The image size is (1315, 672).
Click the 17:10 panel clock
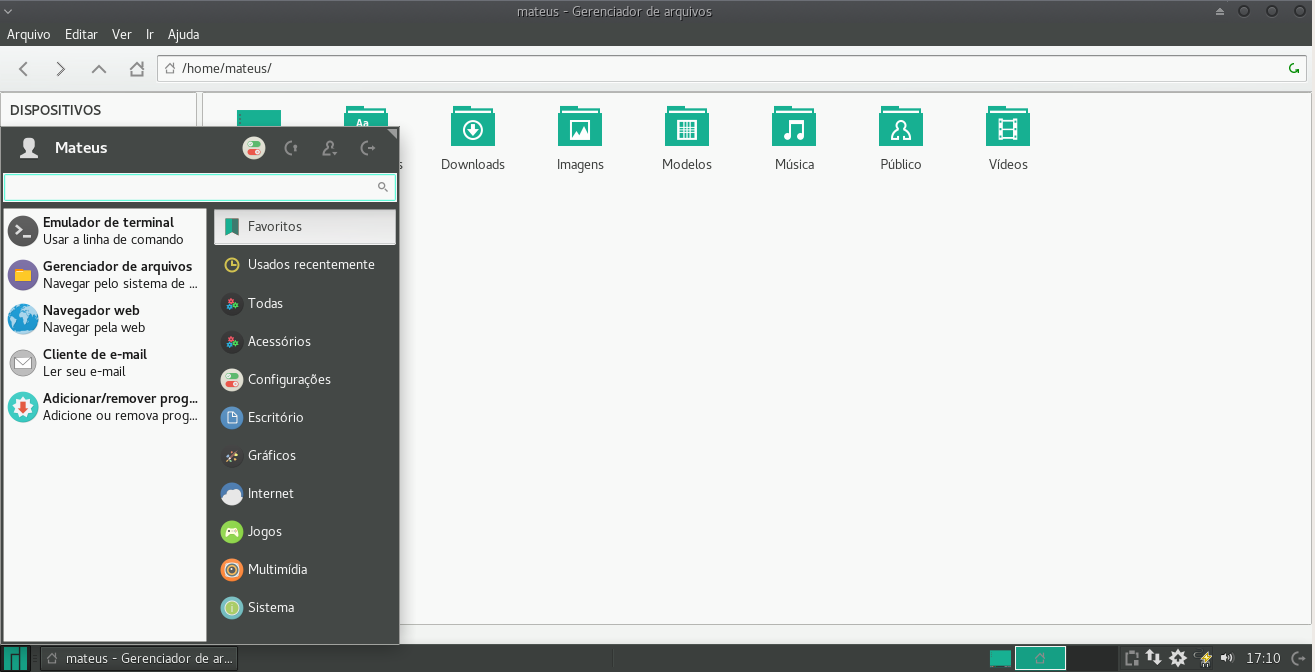coord(1264,658)
